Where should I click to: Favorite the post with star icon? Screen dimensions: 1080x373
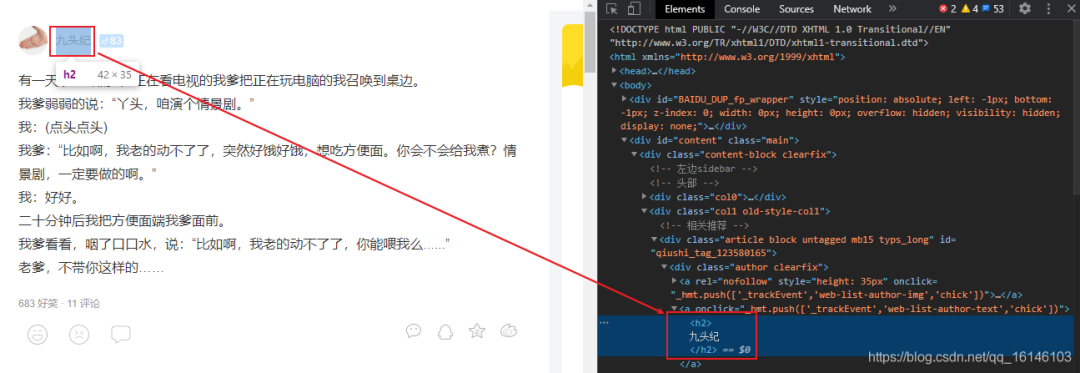point(477,331)
